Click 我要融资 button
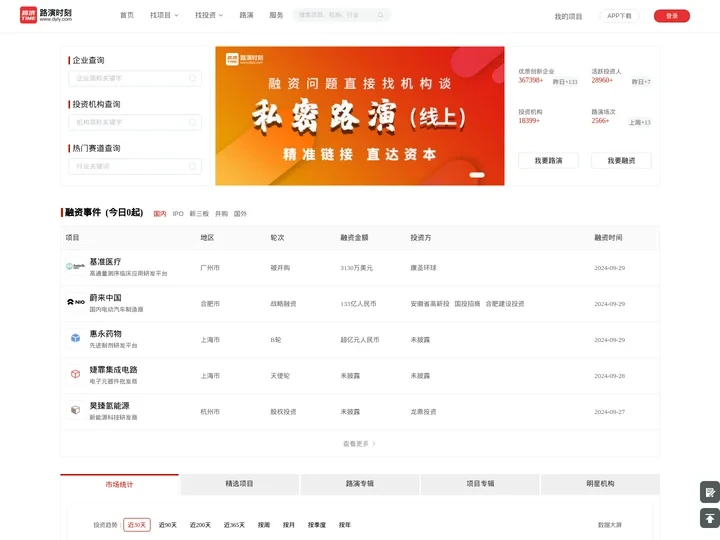This screenshot has width=720, height=540. (x=621, y=161)
